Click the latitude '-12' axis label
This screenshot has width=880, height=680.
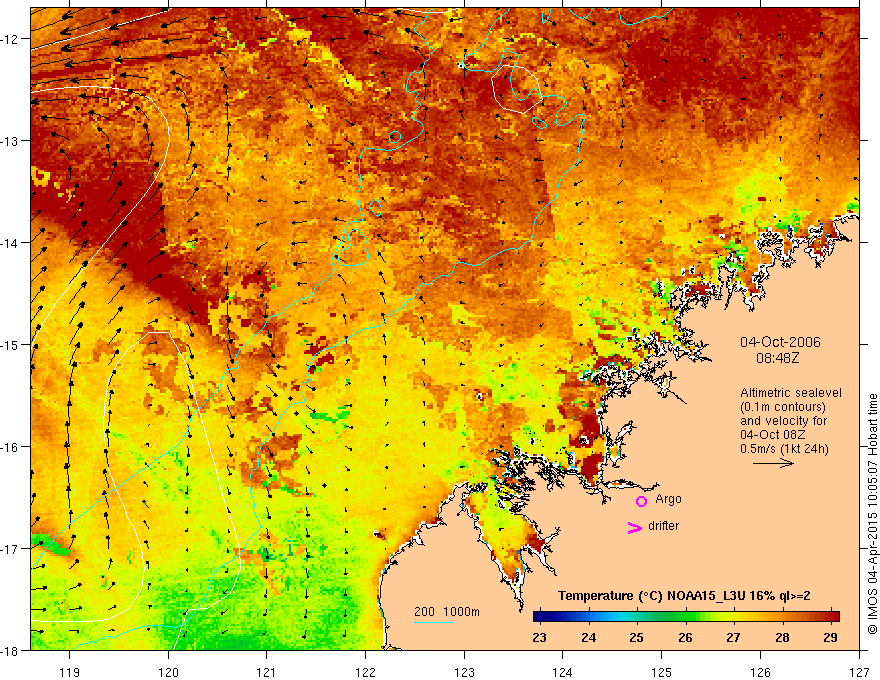(x=10, y=39)
